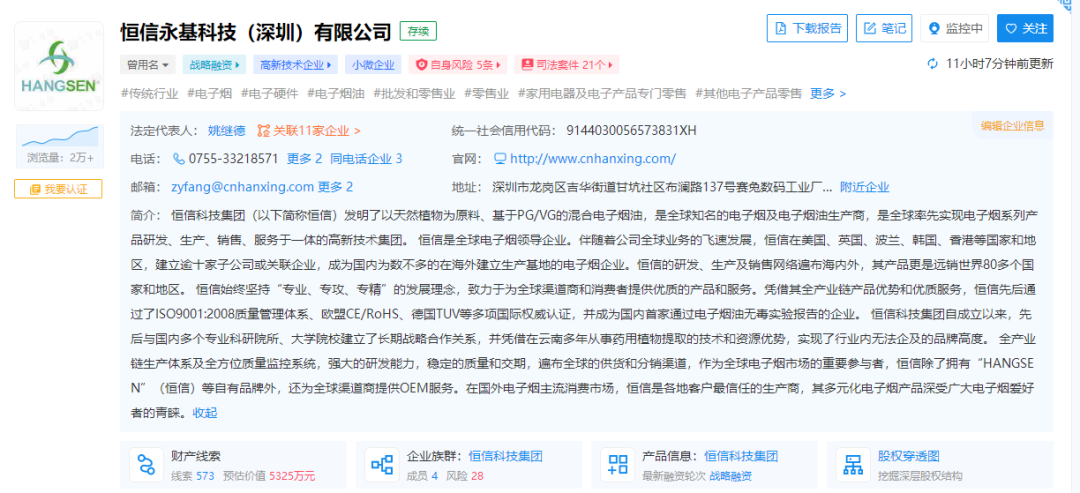Viewport: 1080px width, 493px height.
Task: Click the 监控中 monitoring button
Action: 955,28
